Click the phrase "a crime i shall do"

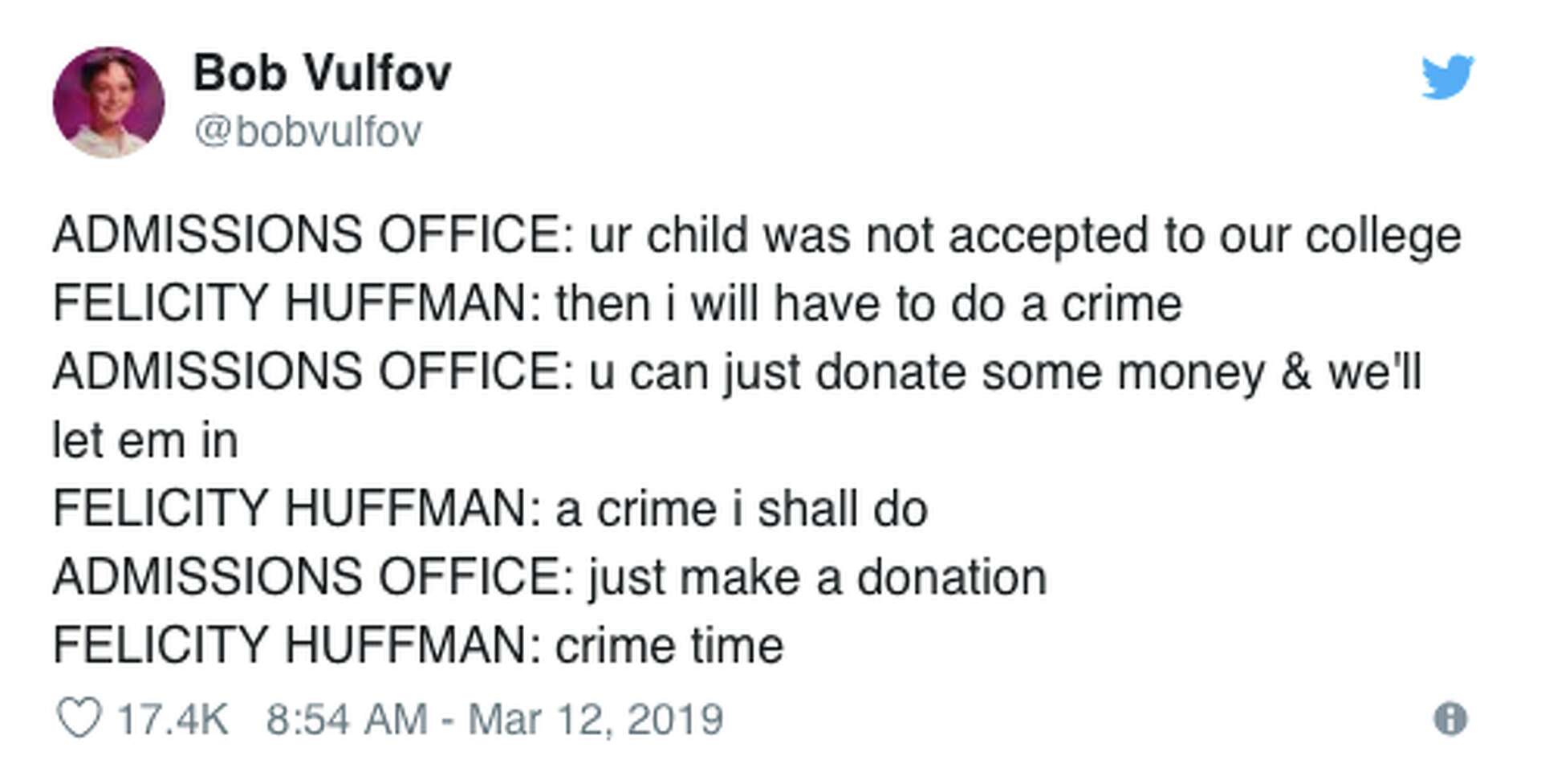click(x=742, y=510)
